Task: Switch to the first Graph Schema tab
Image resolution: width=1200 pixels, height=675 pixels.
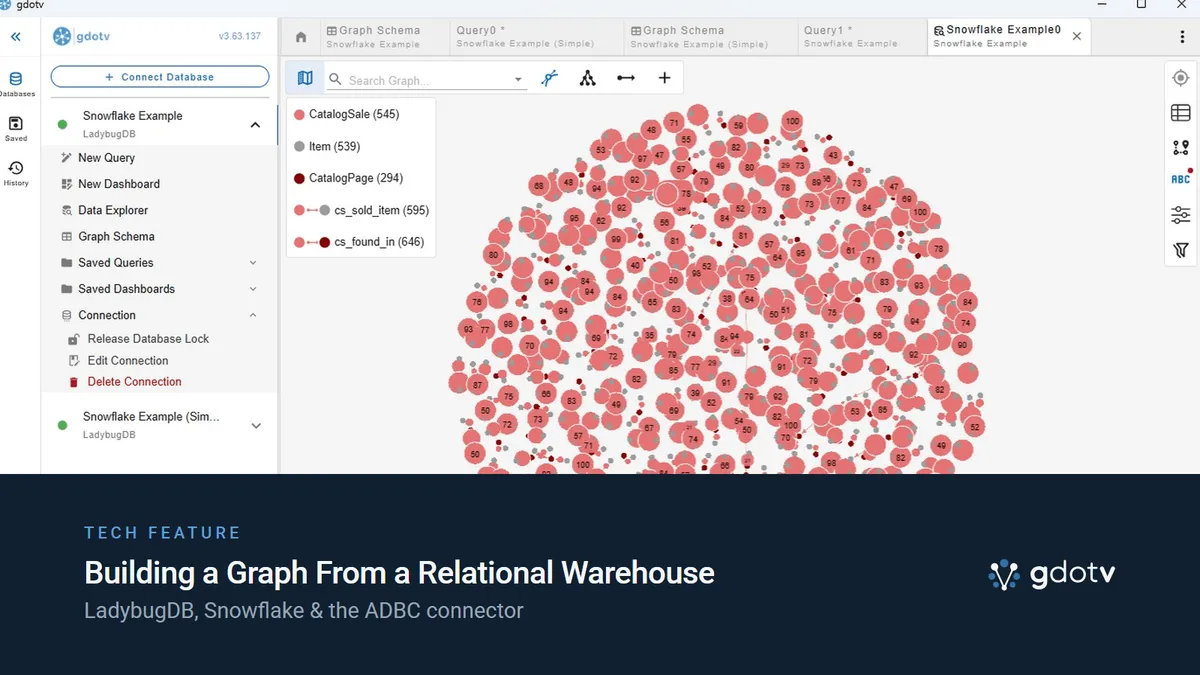Action: (x=383, y=37)
